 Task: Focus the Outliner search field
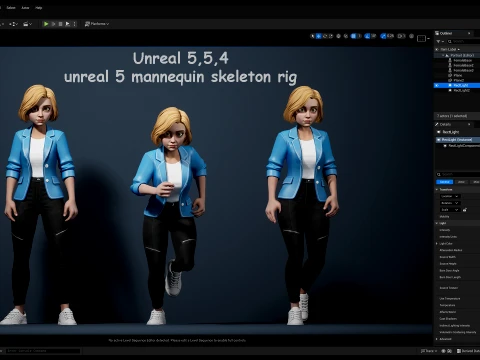tap(465, 41)
